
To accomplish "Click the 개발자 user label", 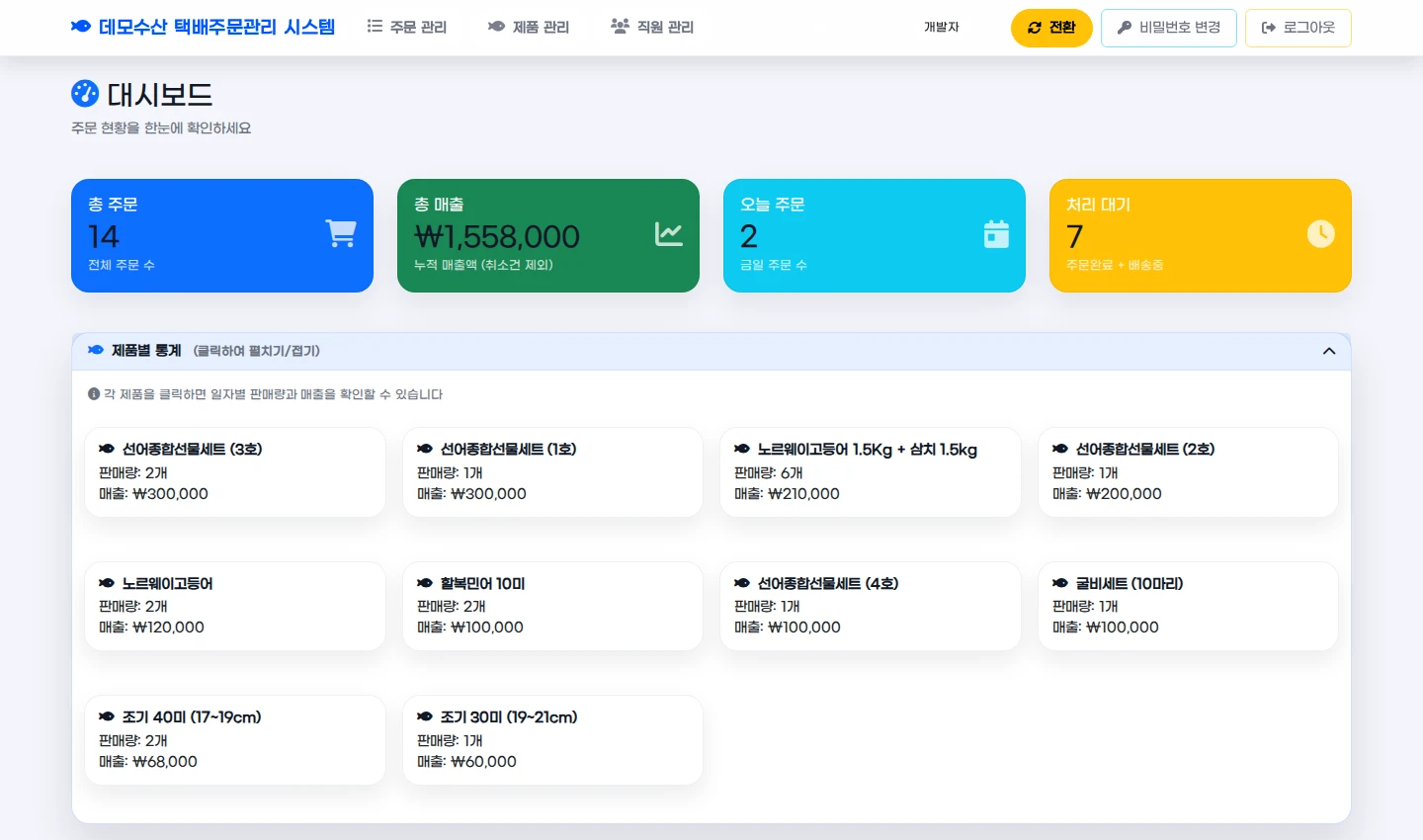I will tap(942, 27).
